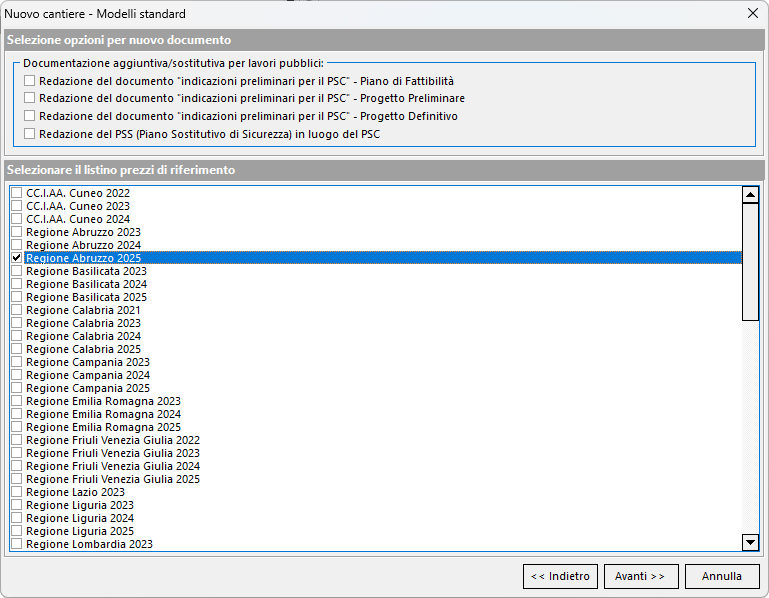Screen dimensions: 769x598
Task: Check the Regione Liguria 2025 price list
Action: coord(16,531)
